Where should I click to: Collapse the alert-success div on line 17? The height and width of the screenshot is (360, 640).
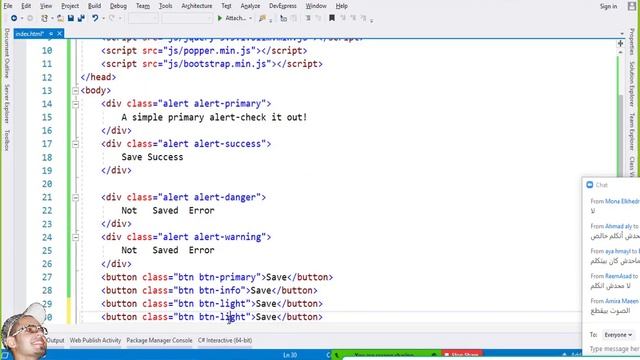tap(76, 144)
